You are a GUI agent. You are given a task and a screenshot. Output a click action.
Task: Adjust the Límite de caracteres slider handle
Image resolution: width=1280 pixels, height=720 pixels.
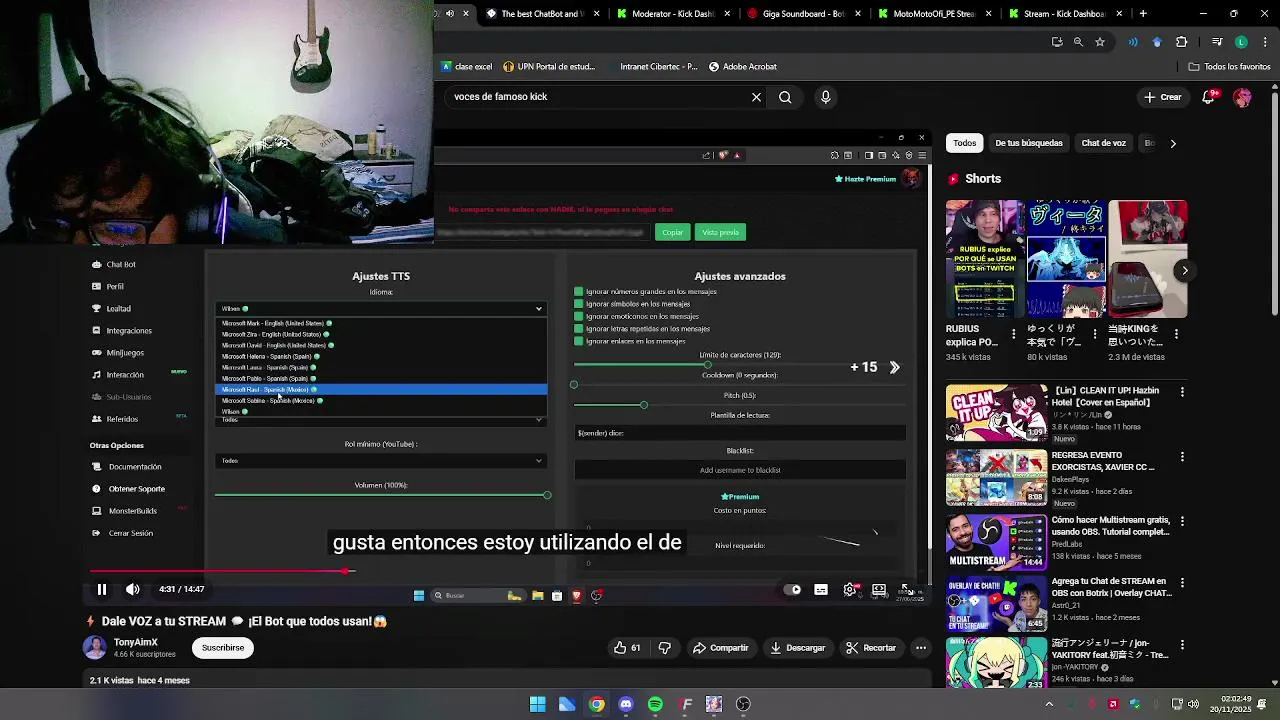click(708, 365)
